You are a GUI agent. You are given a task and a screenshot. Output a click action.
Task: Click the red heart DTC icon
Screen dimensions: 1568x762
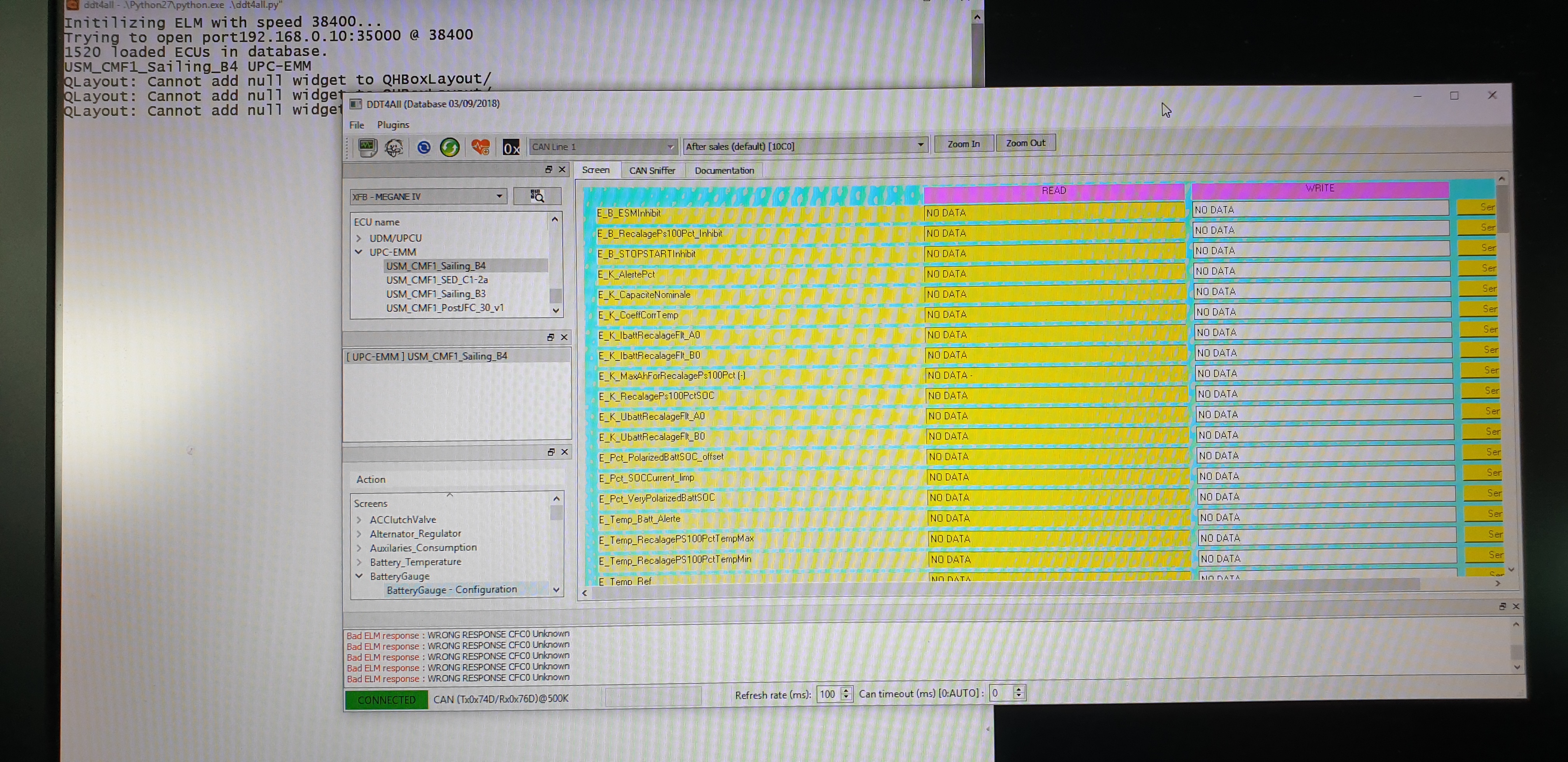tap(480, 147)
